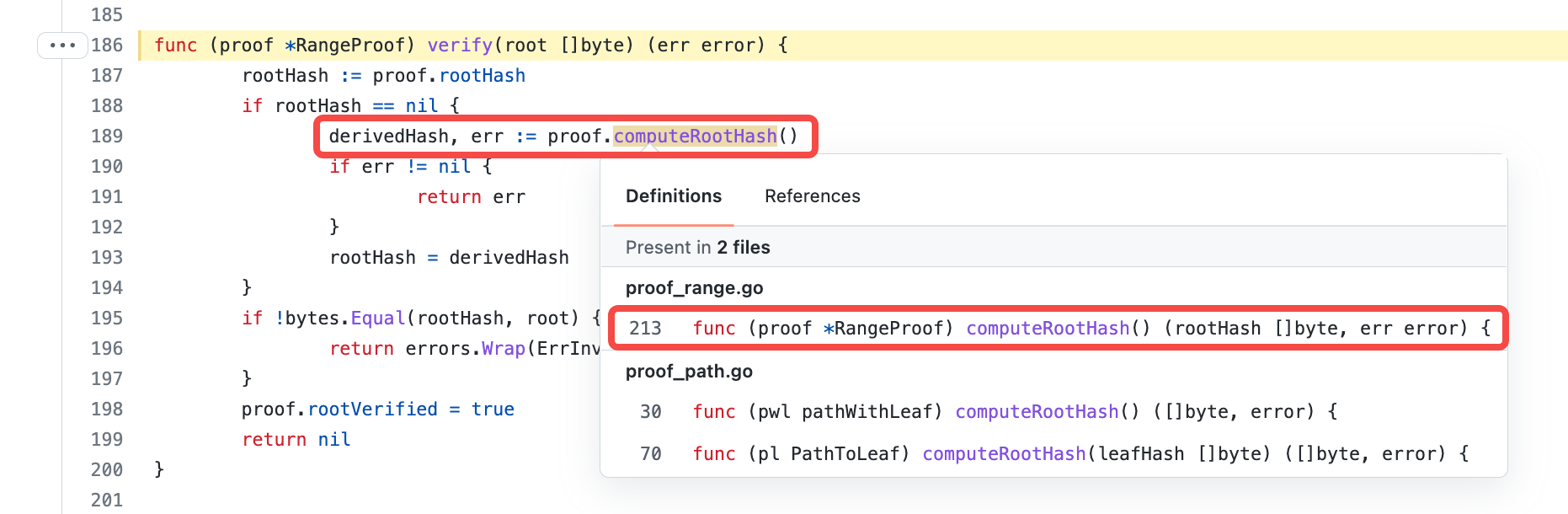This screenshot has width=1568, height=514.
Task: Click line number 189 in the gutter
Action: [x=107, y=137]
